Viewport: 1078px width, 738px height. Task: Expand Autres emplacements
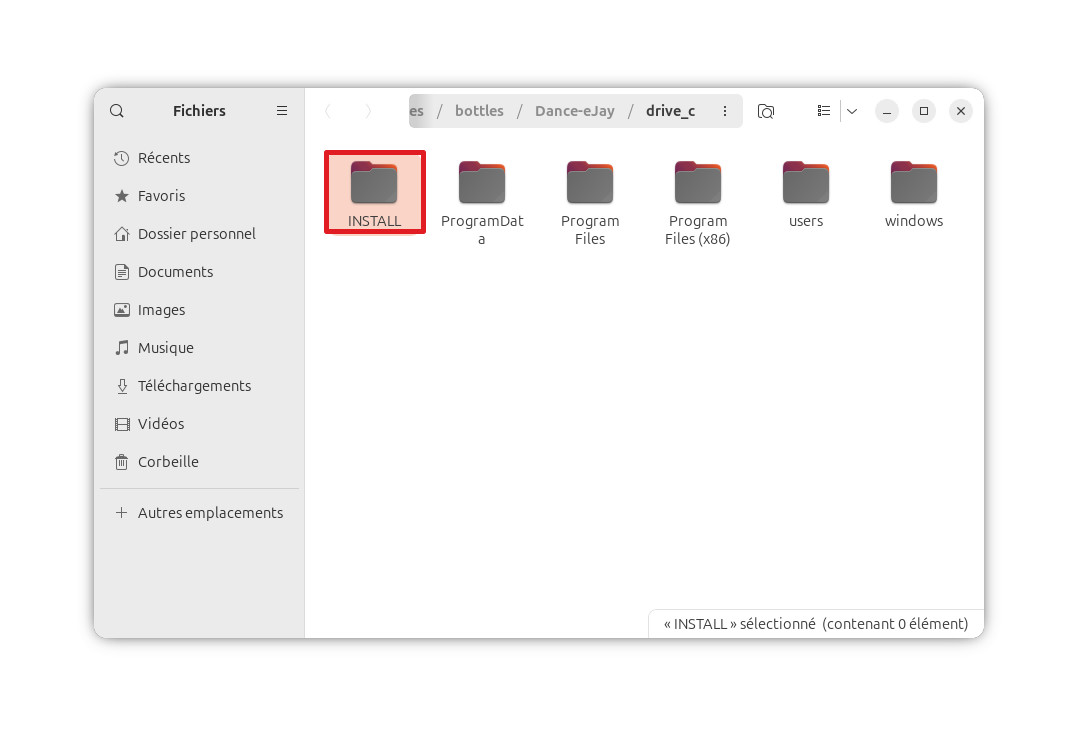click(x=210, y=513)
